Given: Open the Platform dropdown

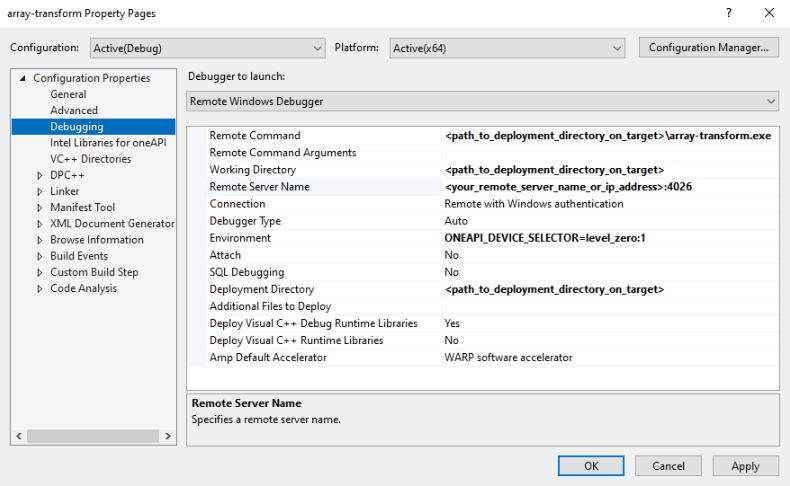Looking at the screenshot, I should 507,48.
